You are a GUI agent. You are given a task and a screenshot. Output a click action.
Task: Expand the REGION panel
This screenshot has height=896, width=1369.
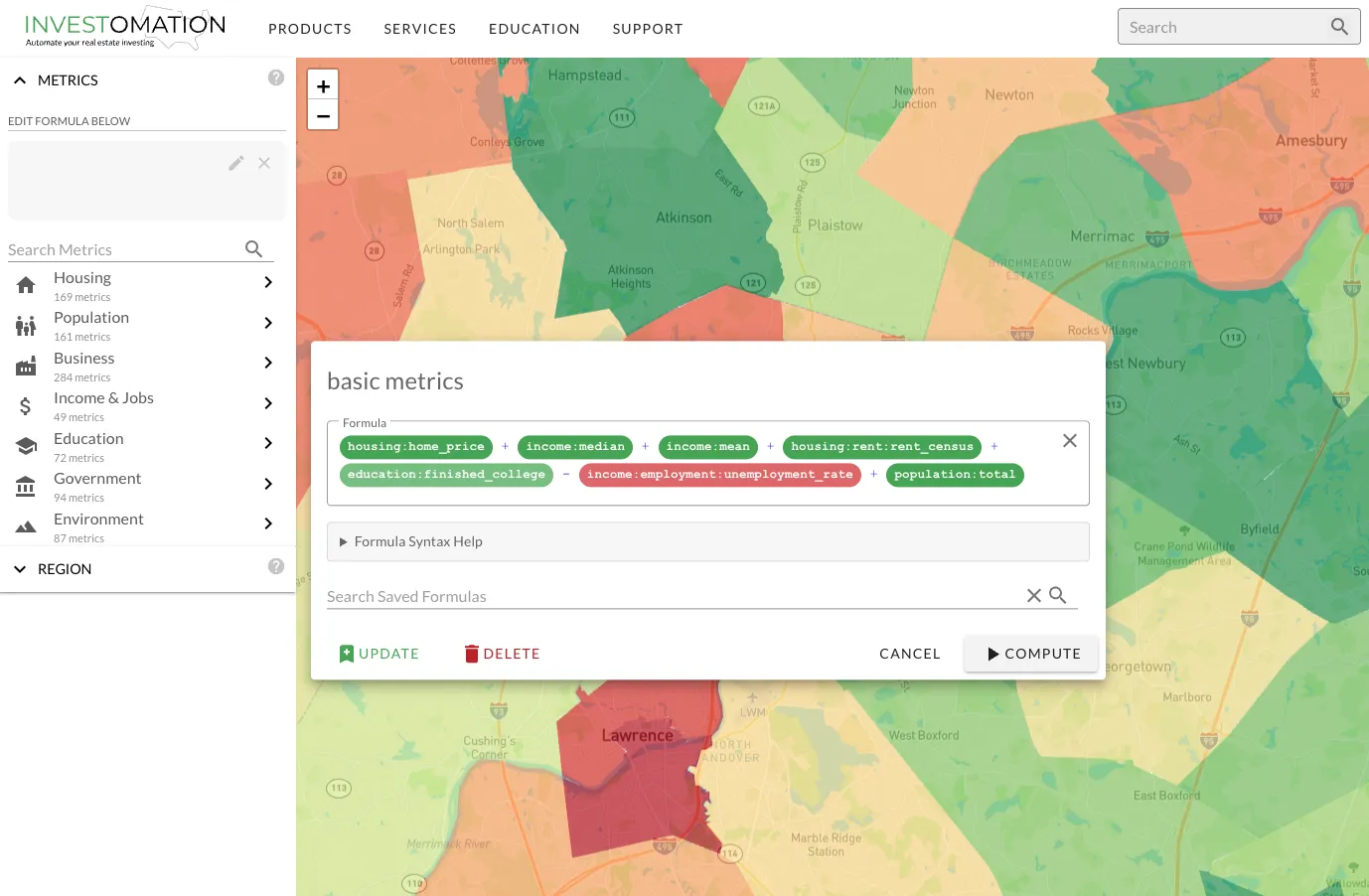pos(20,569)
